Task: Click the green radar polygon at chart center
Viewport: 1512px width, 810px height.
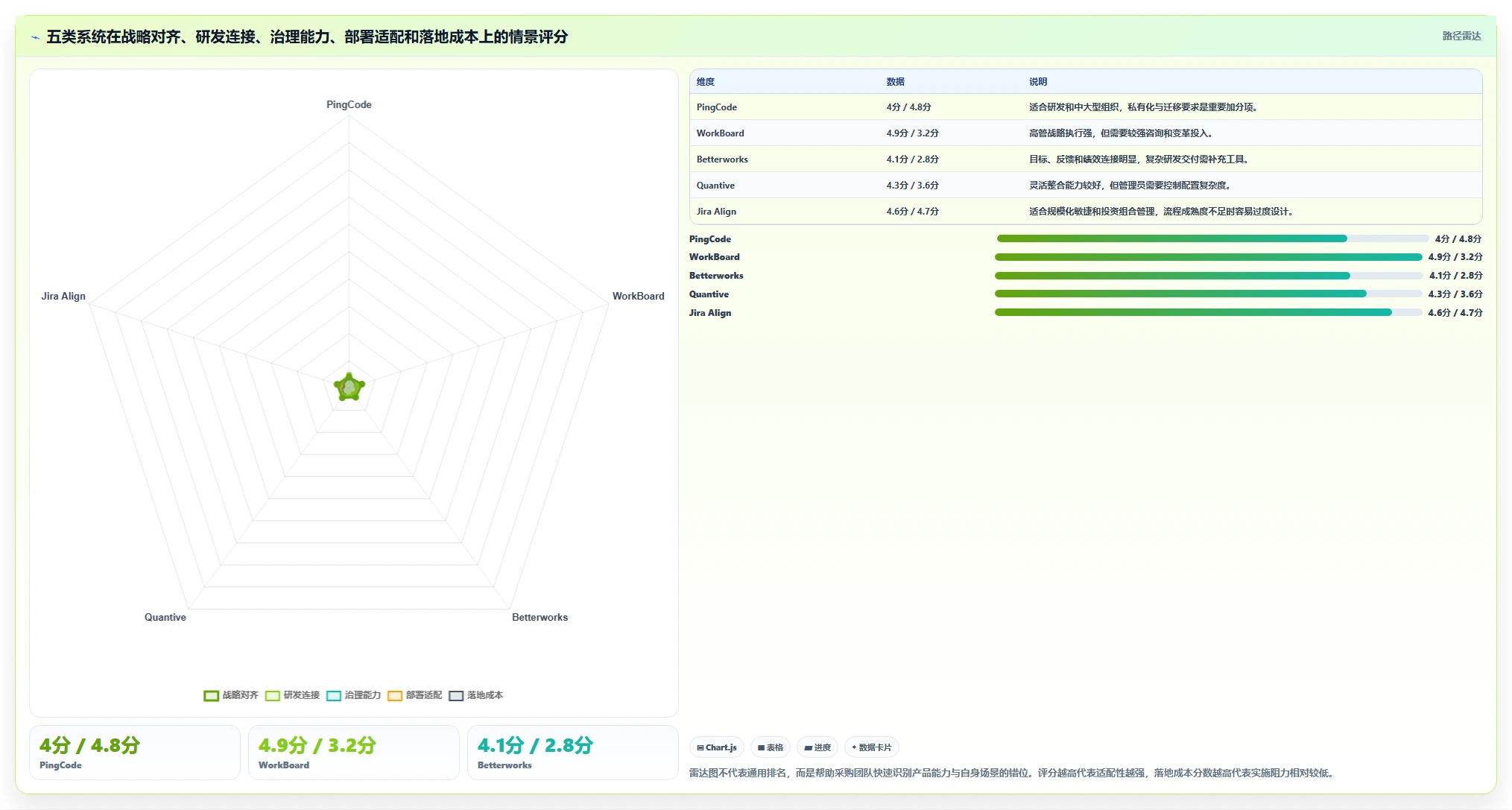Action: [349, 387]
